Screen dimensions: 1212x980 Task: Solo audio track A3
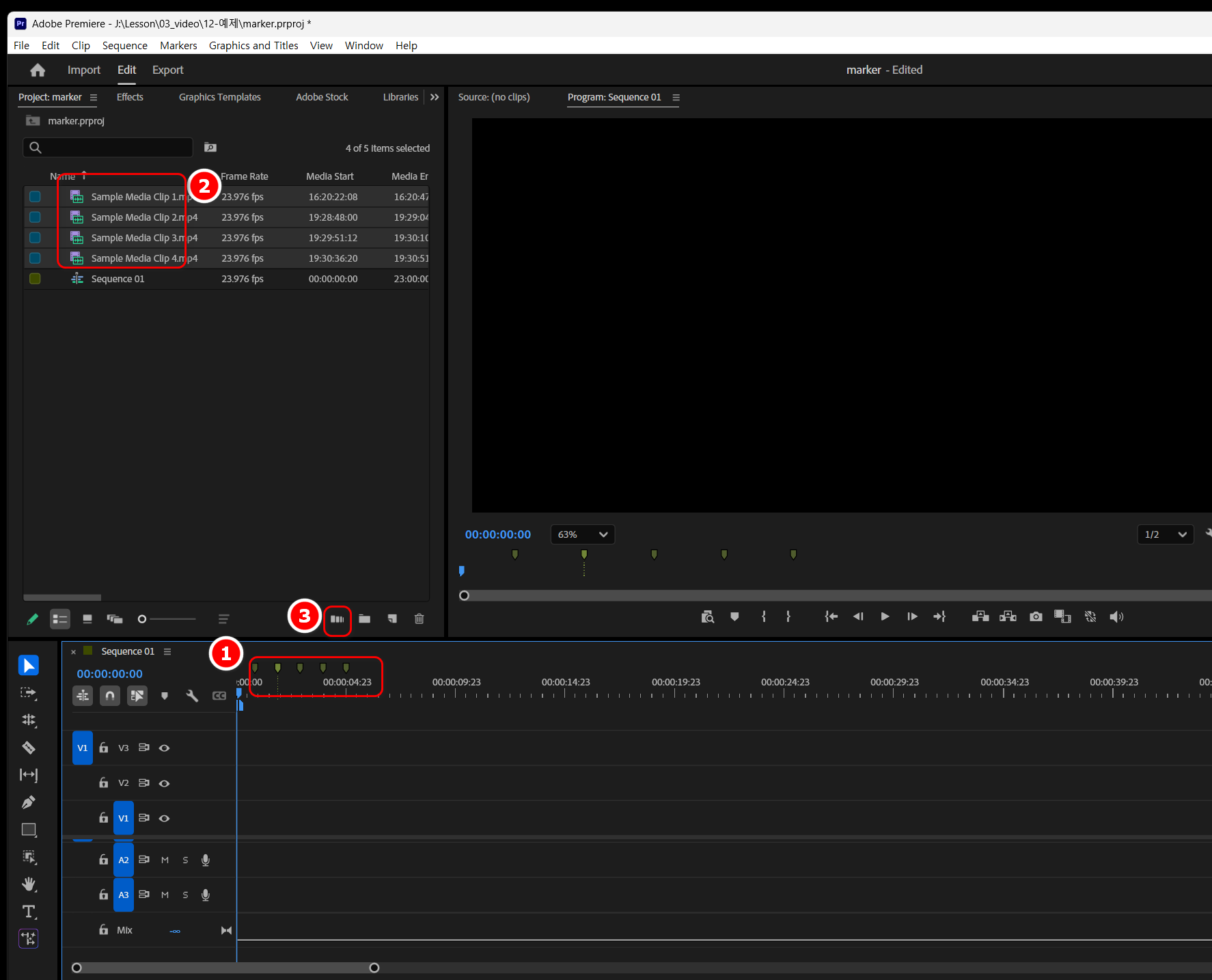(x=185, y=895)
